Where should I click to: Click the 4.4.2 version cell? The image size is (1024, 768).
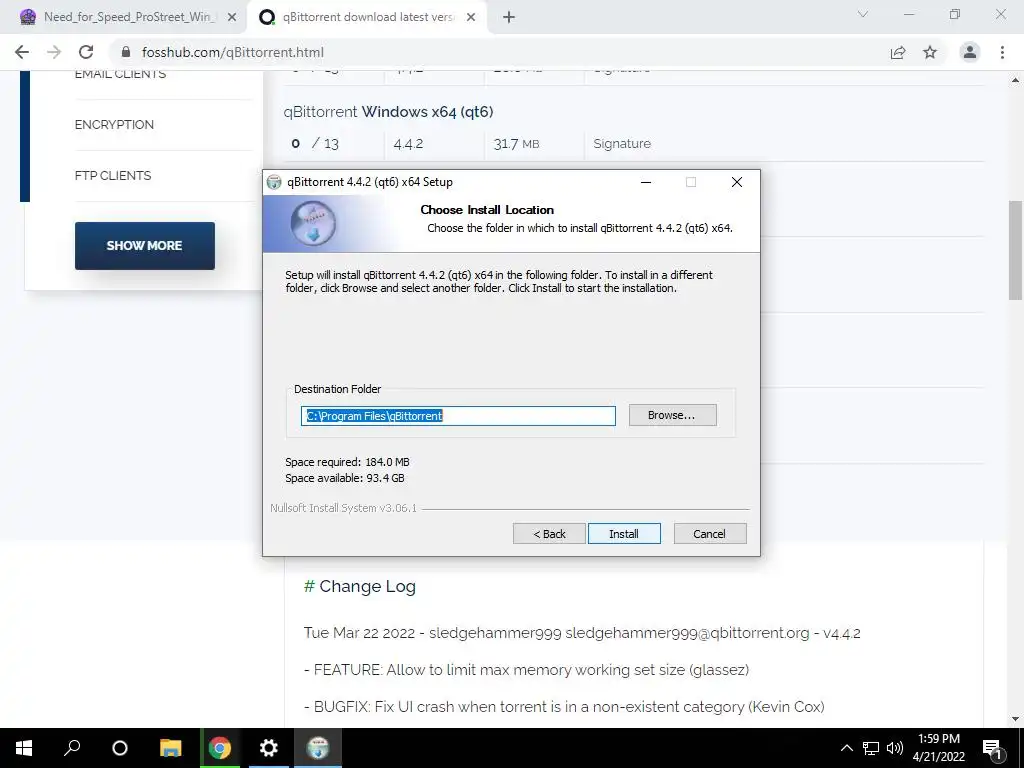tap(408, 144)
